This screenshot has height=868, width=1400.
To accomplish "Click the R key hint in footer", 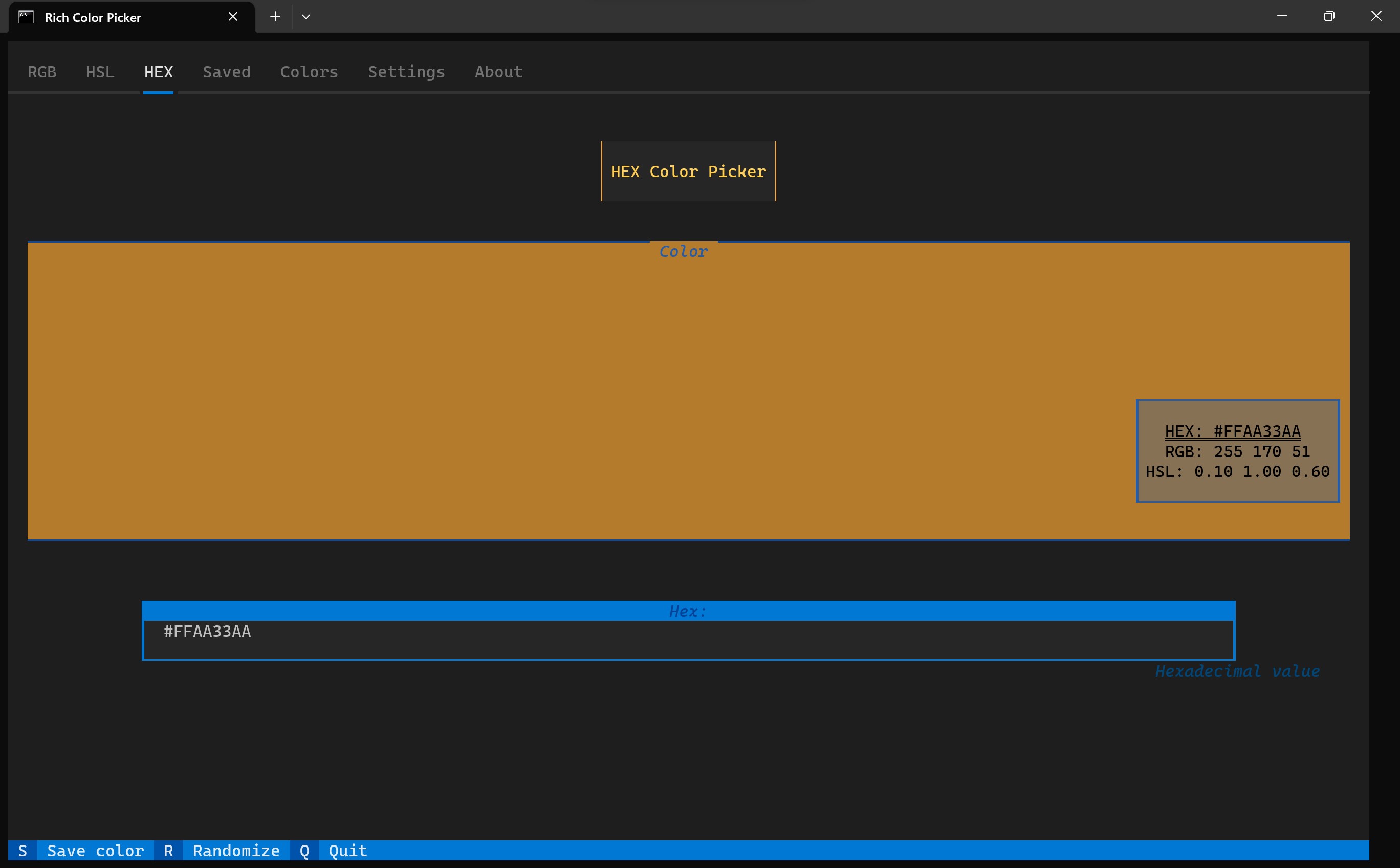I will point(168,850).
